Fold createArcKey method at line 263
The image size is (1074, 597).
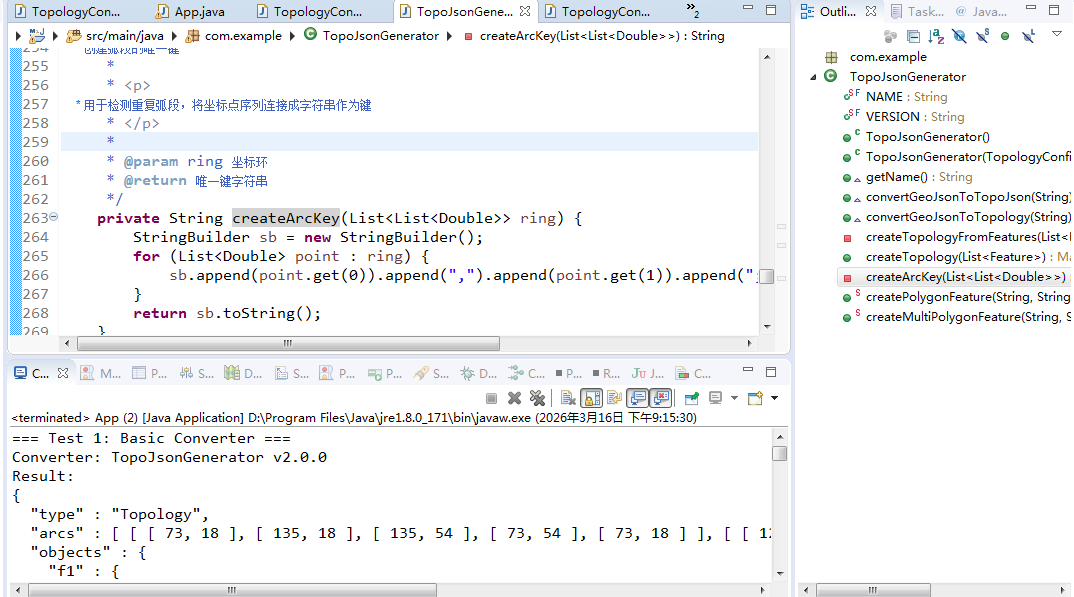click(x=53, y=217)
